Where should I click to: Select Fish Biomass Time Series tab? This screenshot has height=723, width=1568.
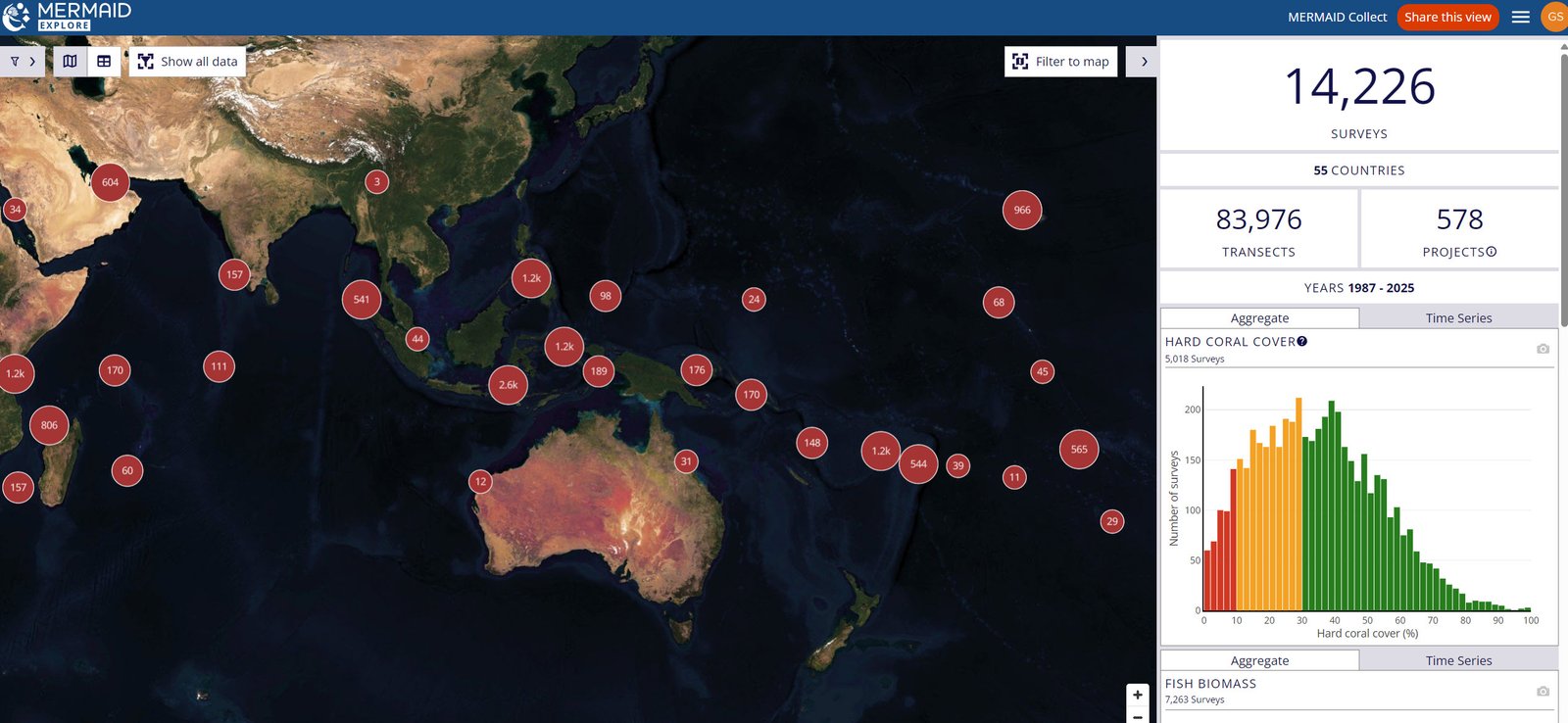tap(1458, 661)
